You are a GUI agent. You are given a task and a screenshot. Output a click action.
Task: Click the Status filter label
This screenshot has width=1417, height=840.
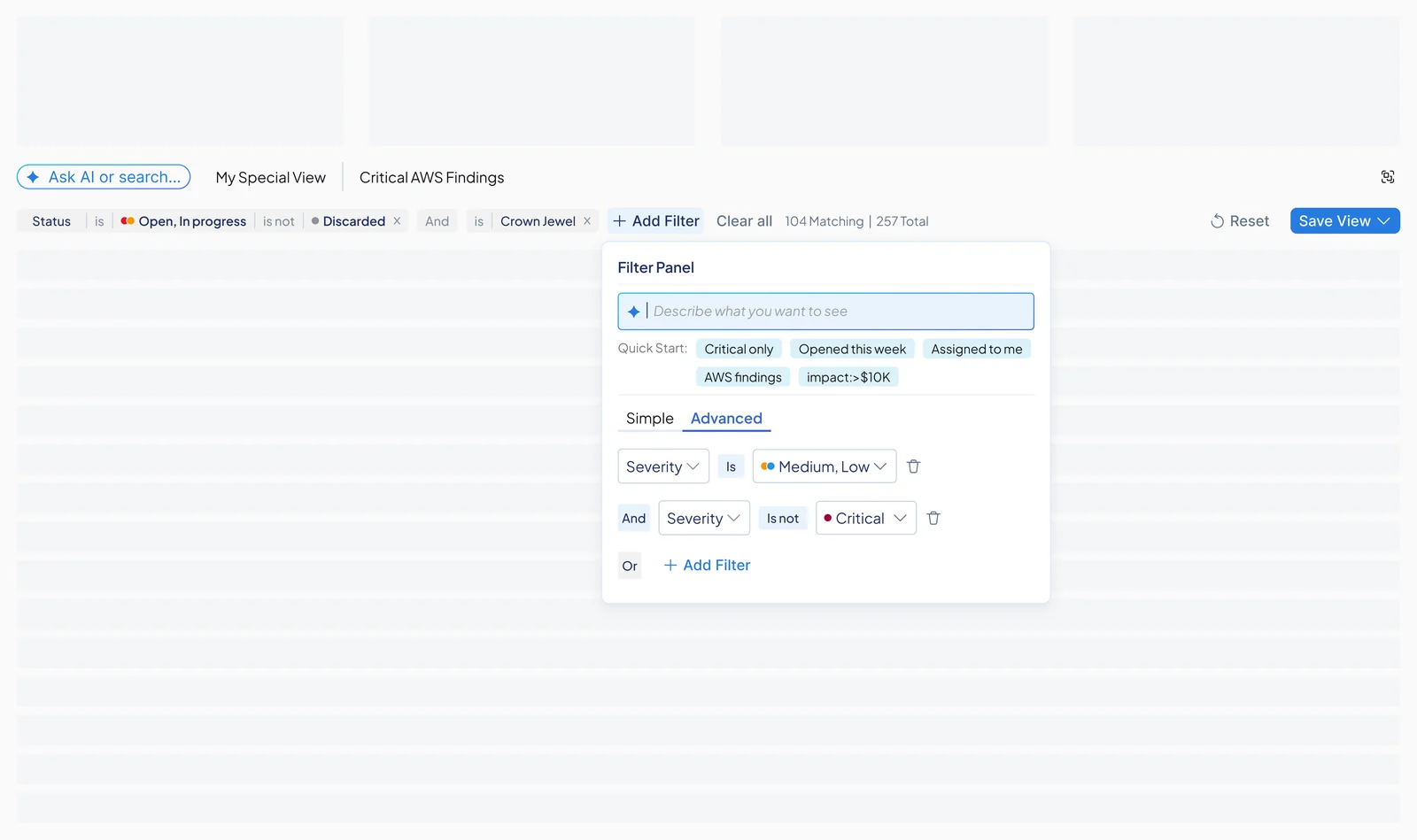point(51,221)
